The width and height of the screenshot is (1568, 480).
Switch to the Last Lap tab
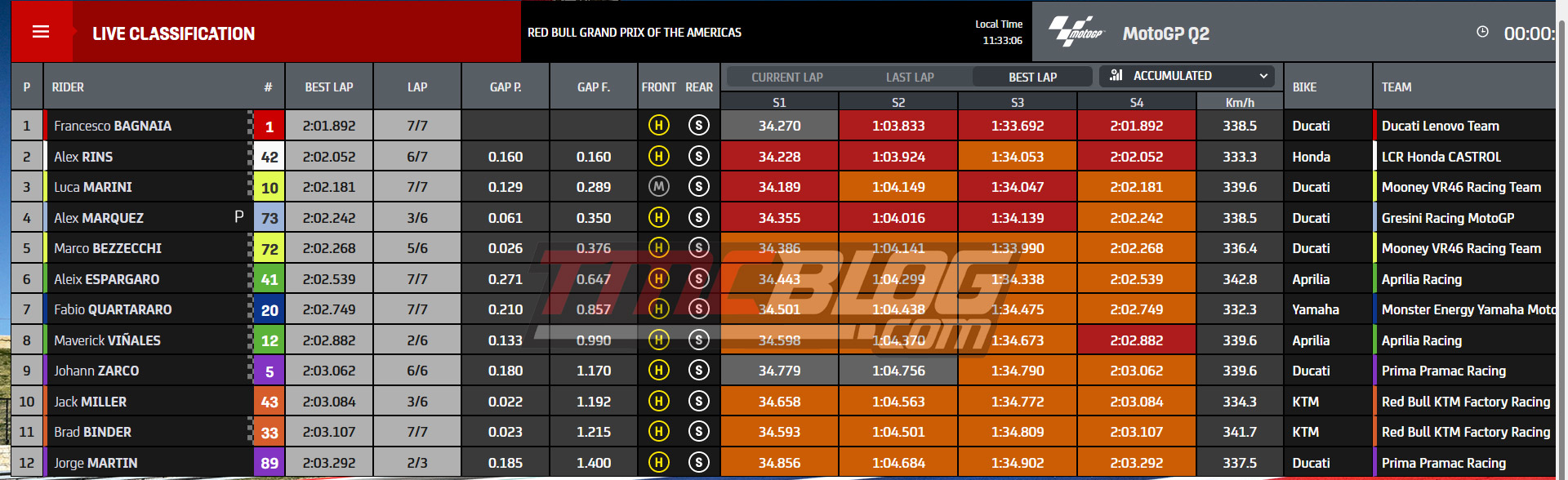[x=910, y=78]
